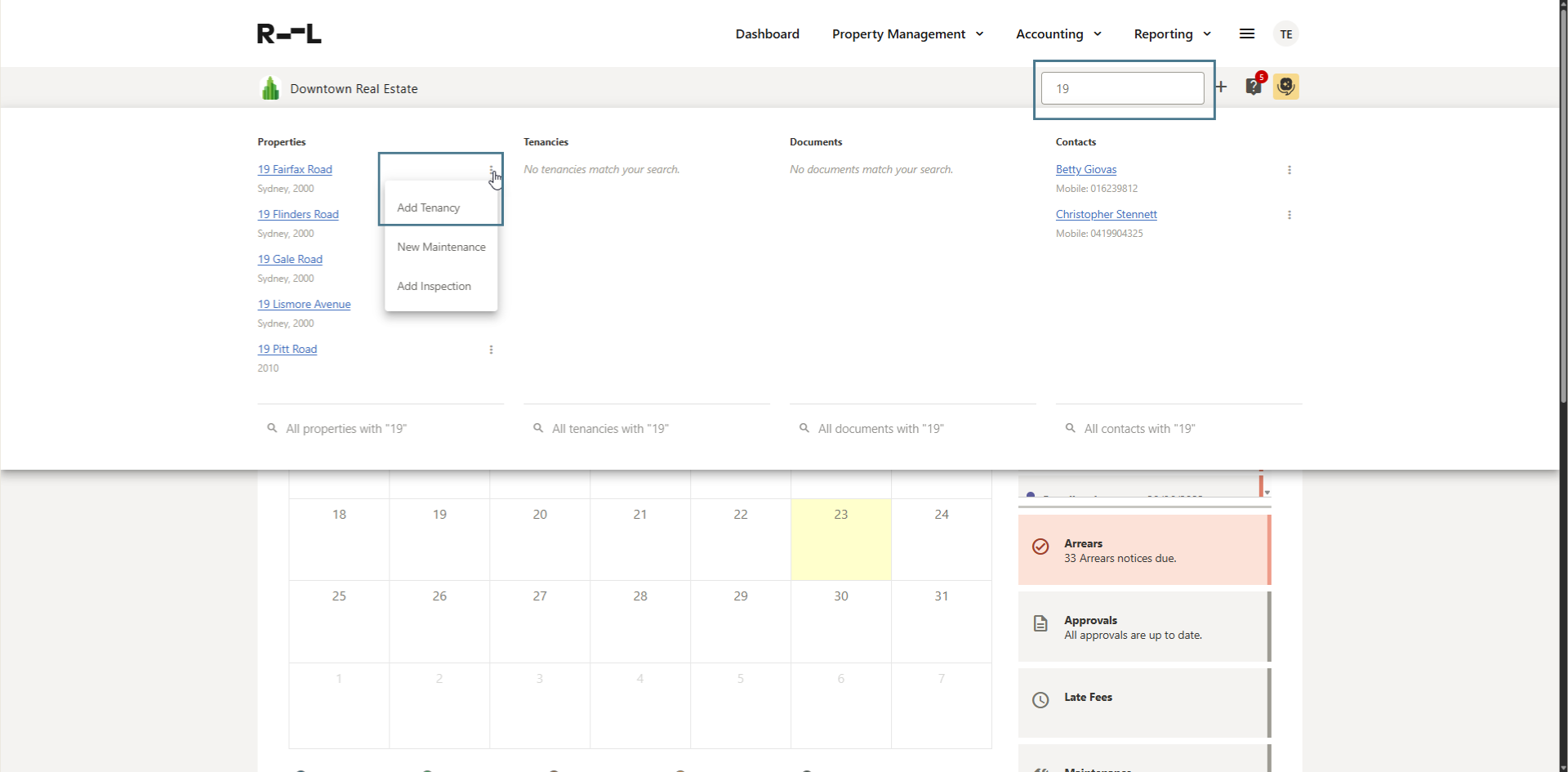Select the Approvals document icon

[1040, 623]
